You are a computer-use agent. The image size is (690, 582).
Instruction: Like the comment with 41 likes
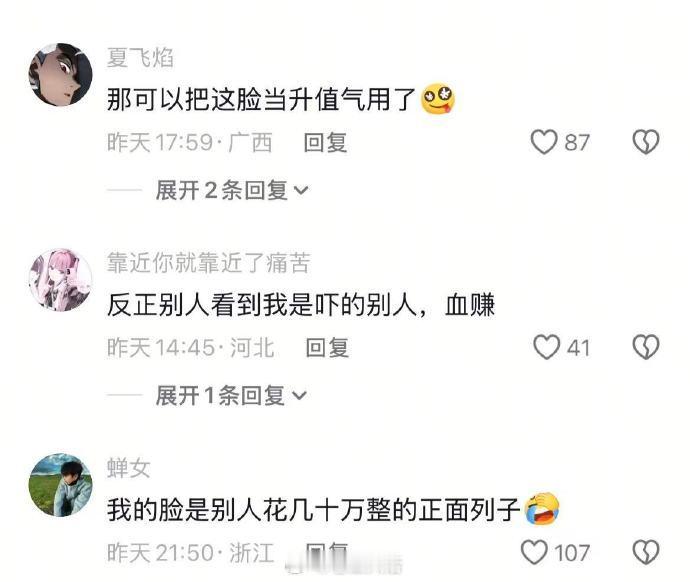(547, 347)
